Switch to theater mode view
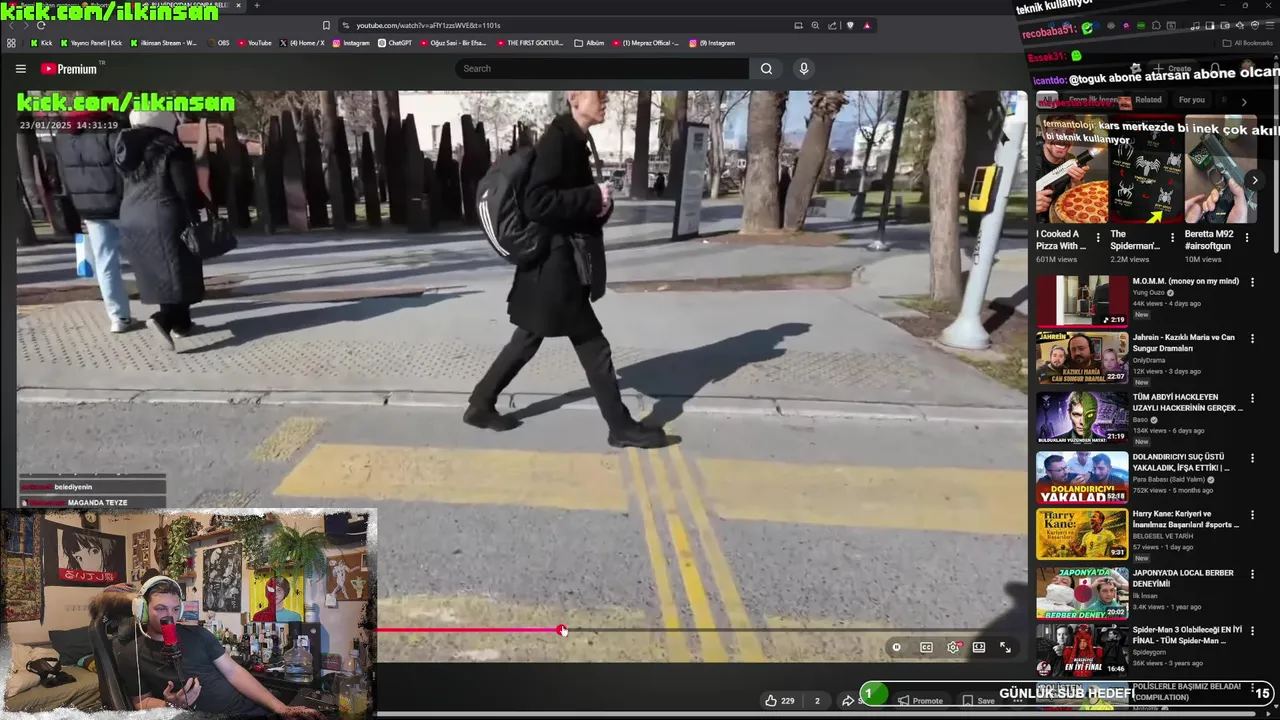 click(979, 648)
